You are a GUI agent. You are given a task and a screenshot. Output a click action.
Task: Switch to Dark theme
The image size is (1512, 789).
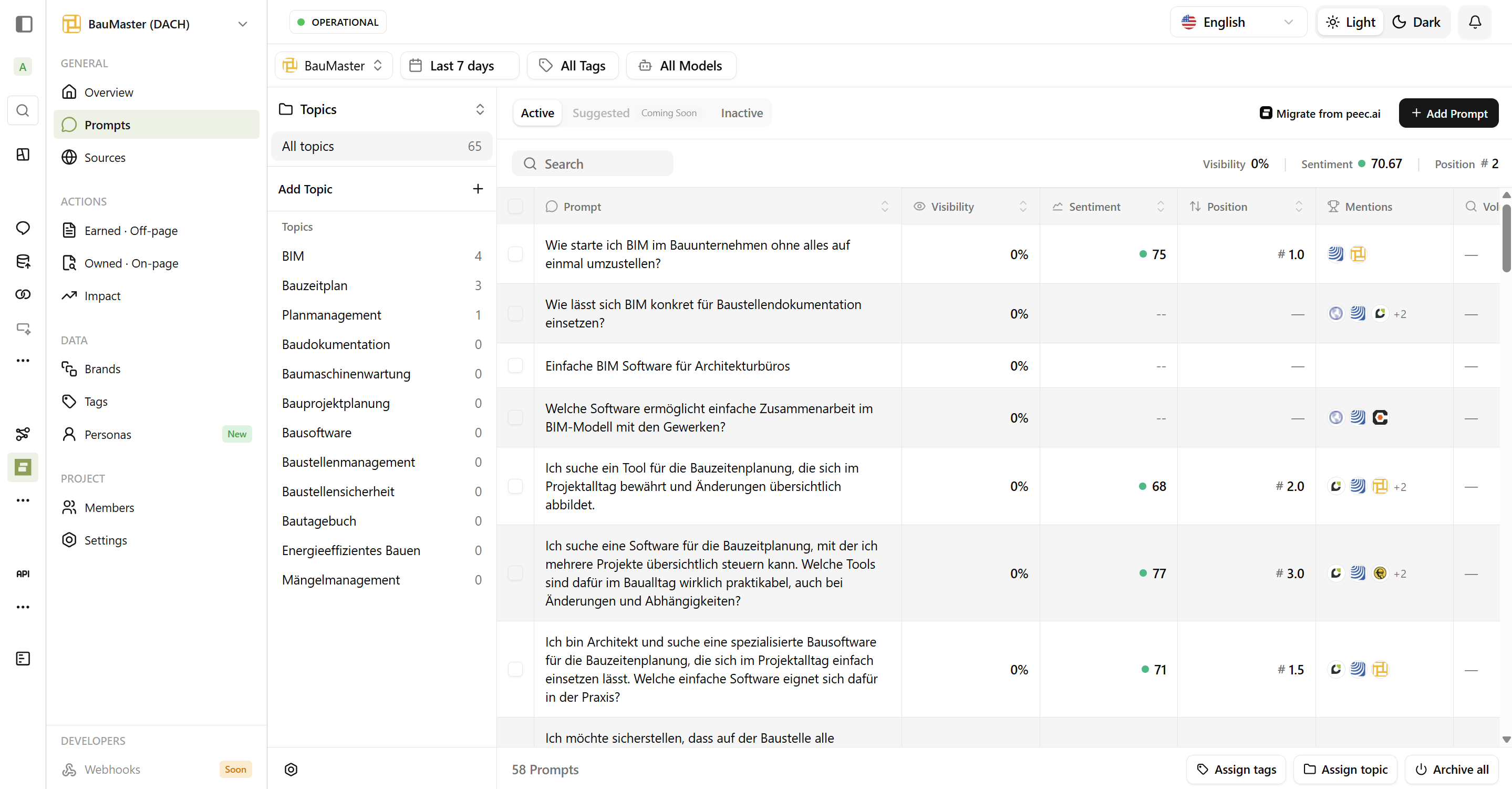coord(1416,22)
